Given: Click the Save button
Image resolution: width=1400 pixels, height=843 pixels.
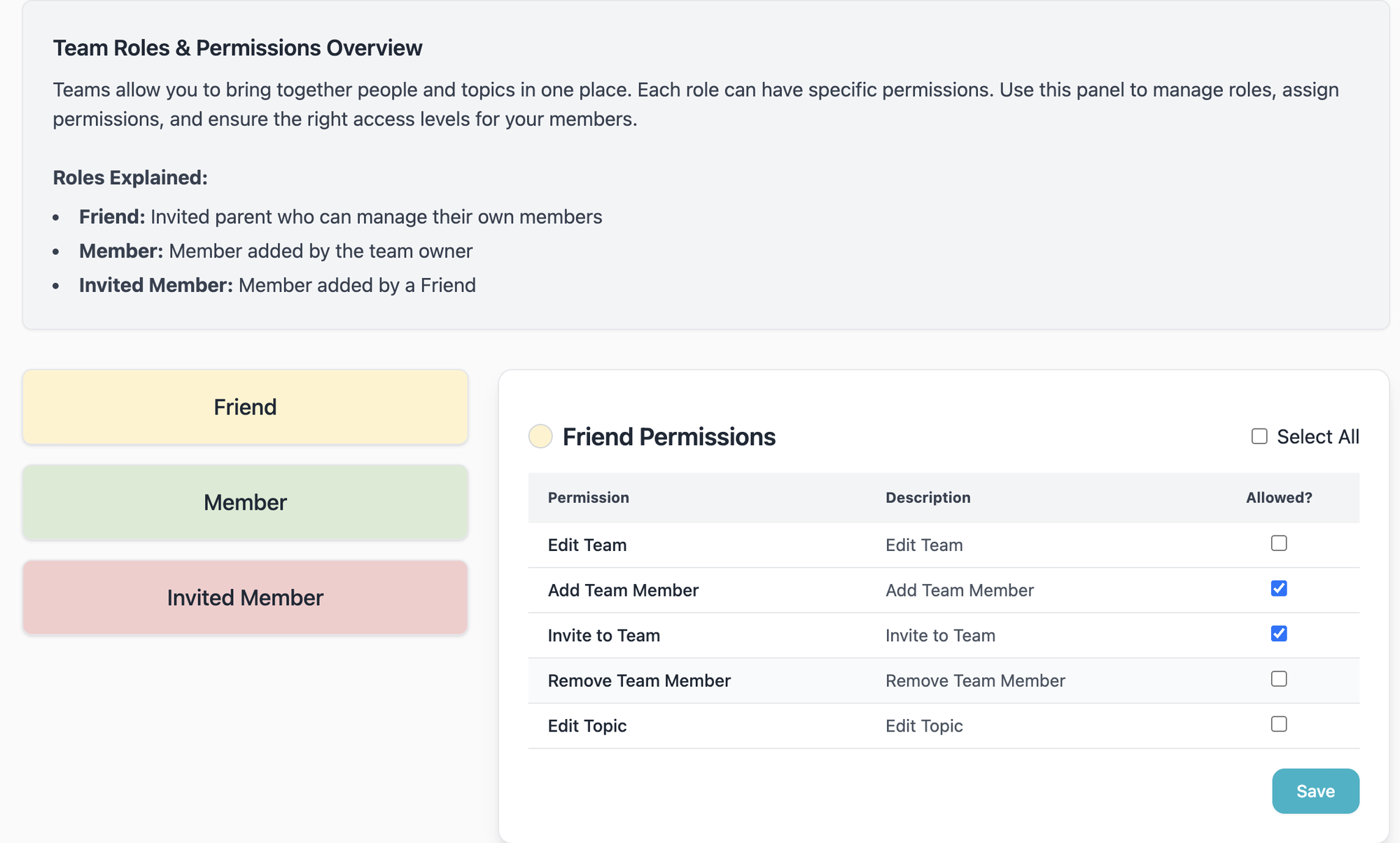Looking at the screenshot, I should tap(1315, 791).
